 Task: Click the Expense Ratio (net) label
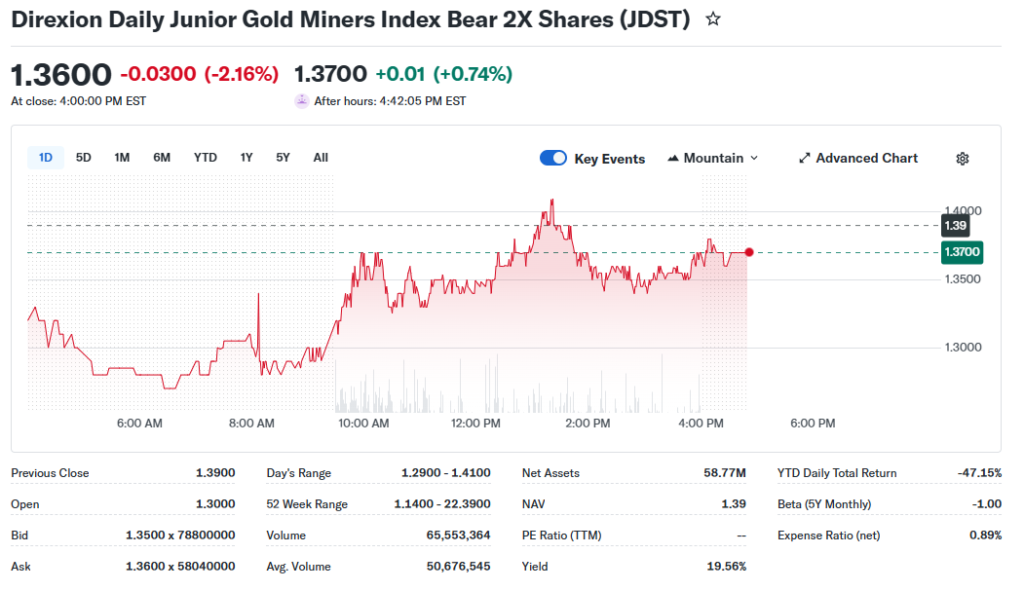pos(829,535)
